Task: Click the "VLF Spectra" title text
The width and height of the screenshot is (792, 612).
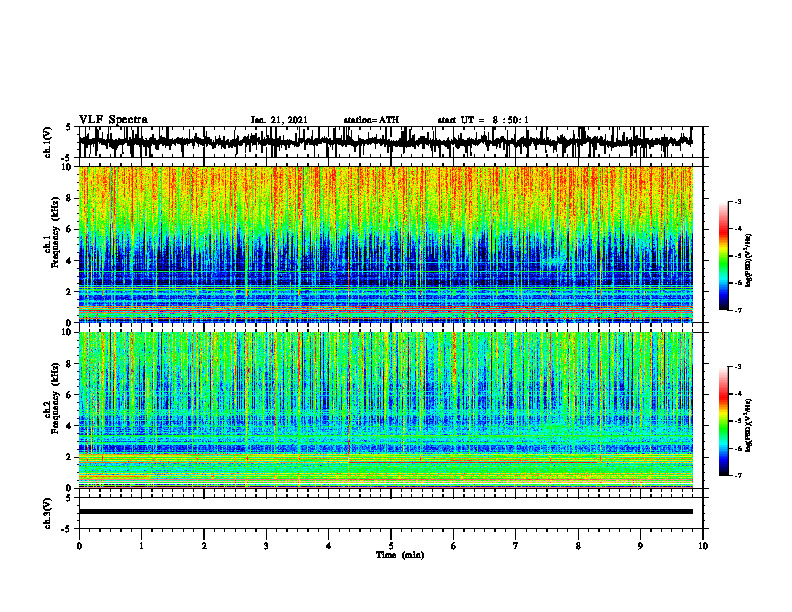Action: point(113,120)
